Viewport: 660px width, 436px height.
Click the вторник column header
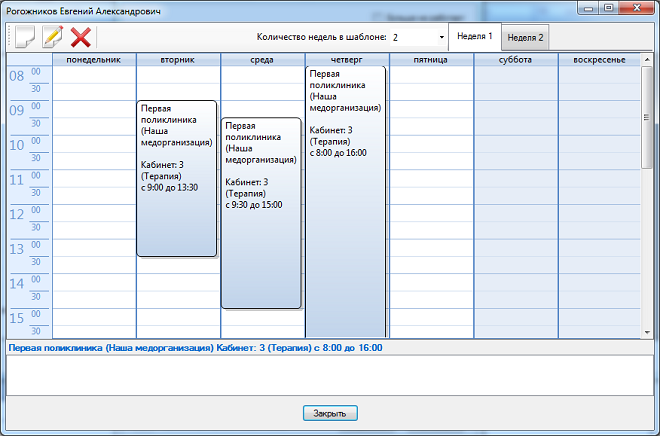178,60
